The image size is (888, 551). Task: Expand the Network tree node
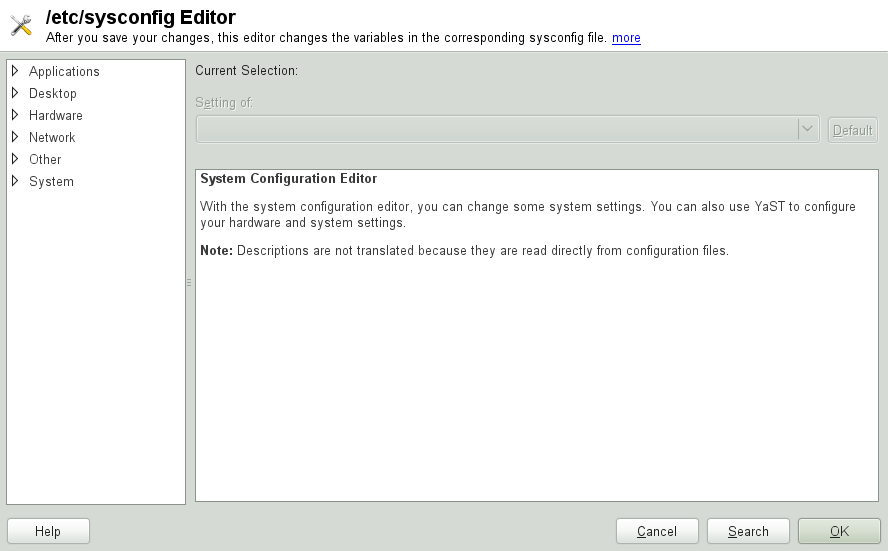click(x=15, y=137)
